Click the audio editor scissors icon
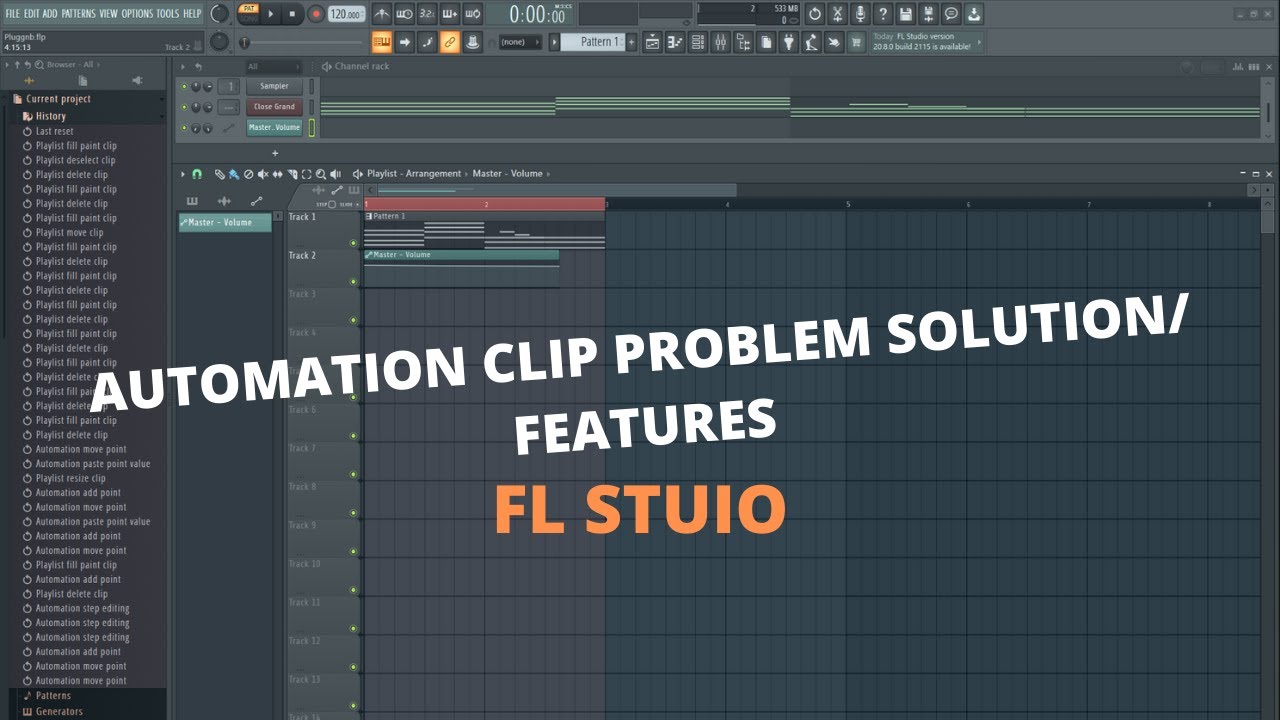Viewport: 1280px width, 720px height. click(x=837, y=14)
